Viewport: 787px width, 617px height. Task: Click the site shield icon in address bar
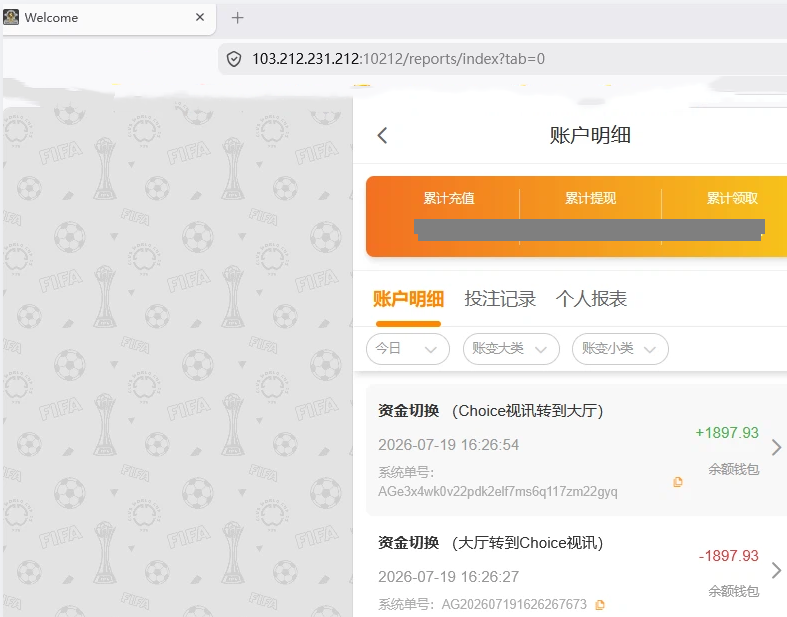pos(234,59)
